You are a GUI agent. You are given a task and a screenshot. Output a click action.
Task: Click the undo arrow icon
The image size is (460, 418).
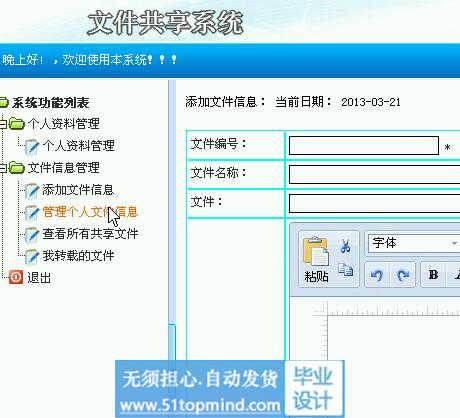377,275
